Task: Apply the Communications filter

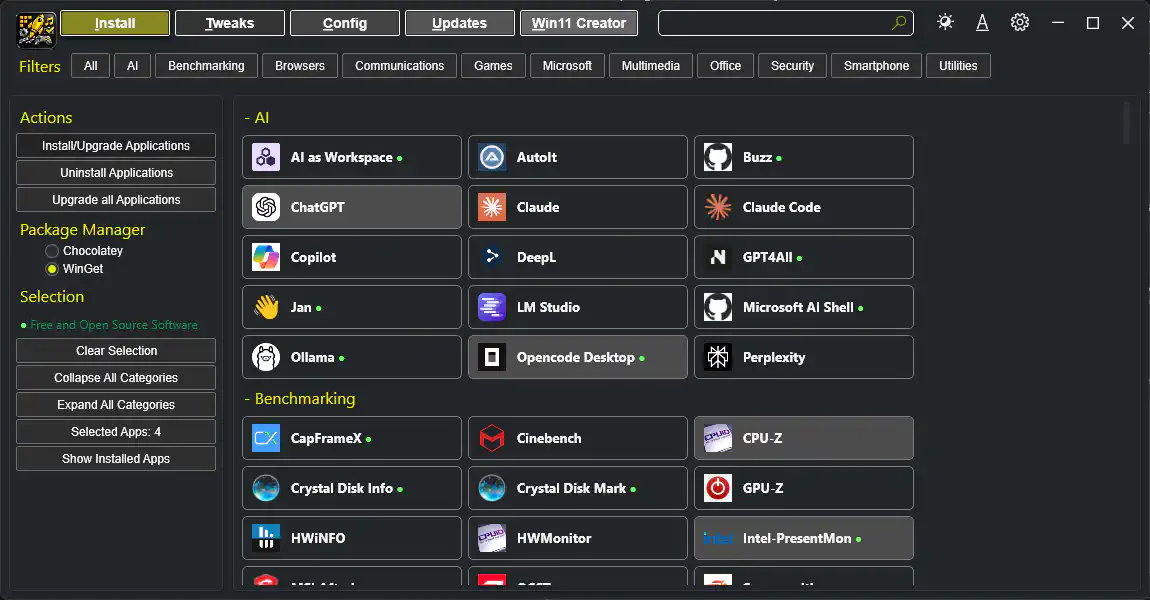Action: point(399,65)
